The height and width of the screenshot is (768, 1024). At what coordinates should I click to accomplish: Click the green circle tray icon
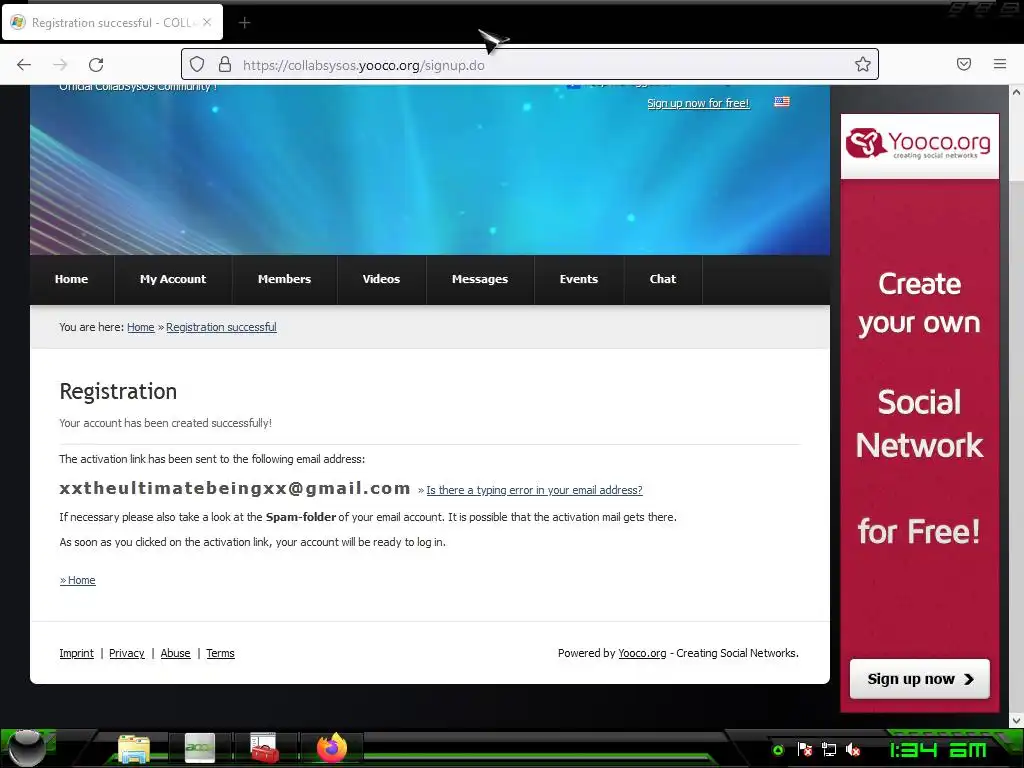pos(778,750)
